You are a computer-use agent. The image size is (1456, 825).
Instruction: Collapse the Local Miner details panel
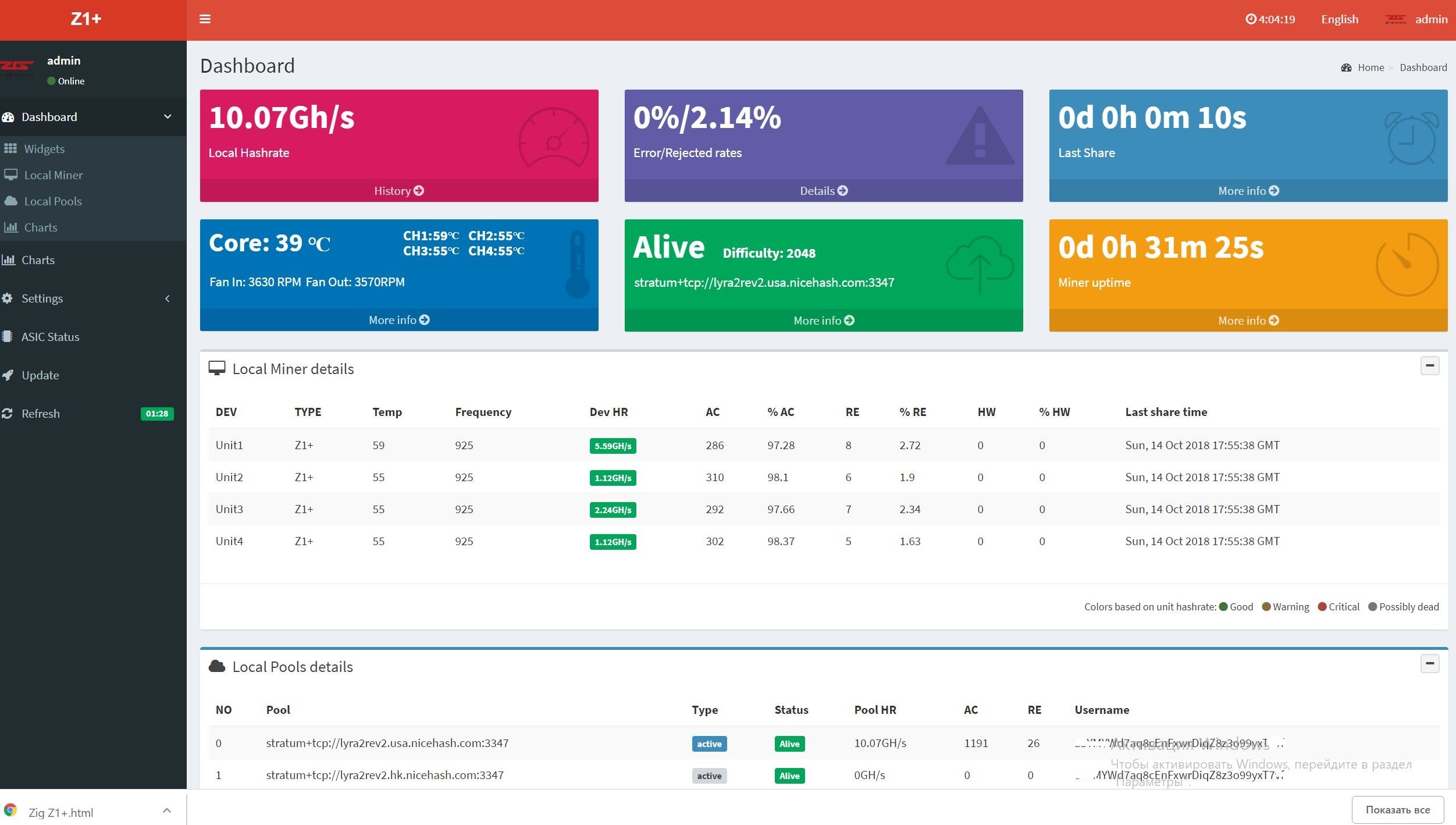tap(1429, 366)
